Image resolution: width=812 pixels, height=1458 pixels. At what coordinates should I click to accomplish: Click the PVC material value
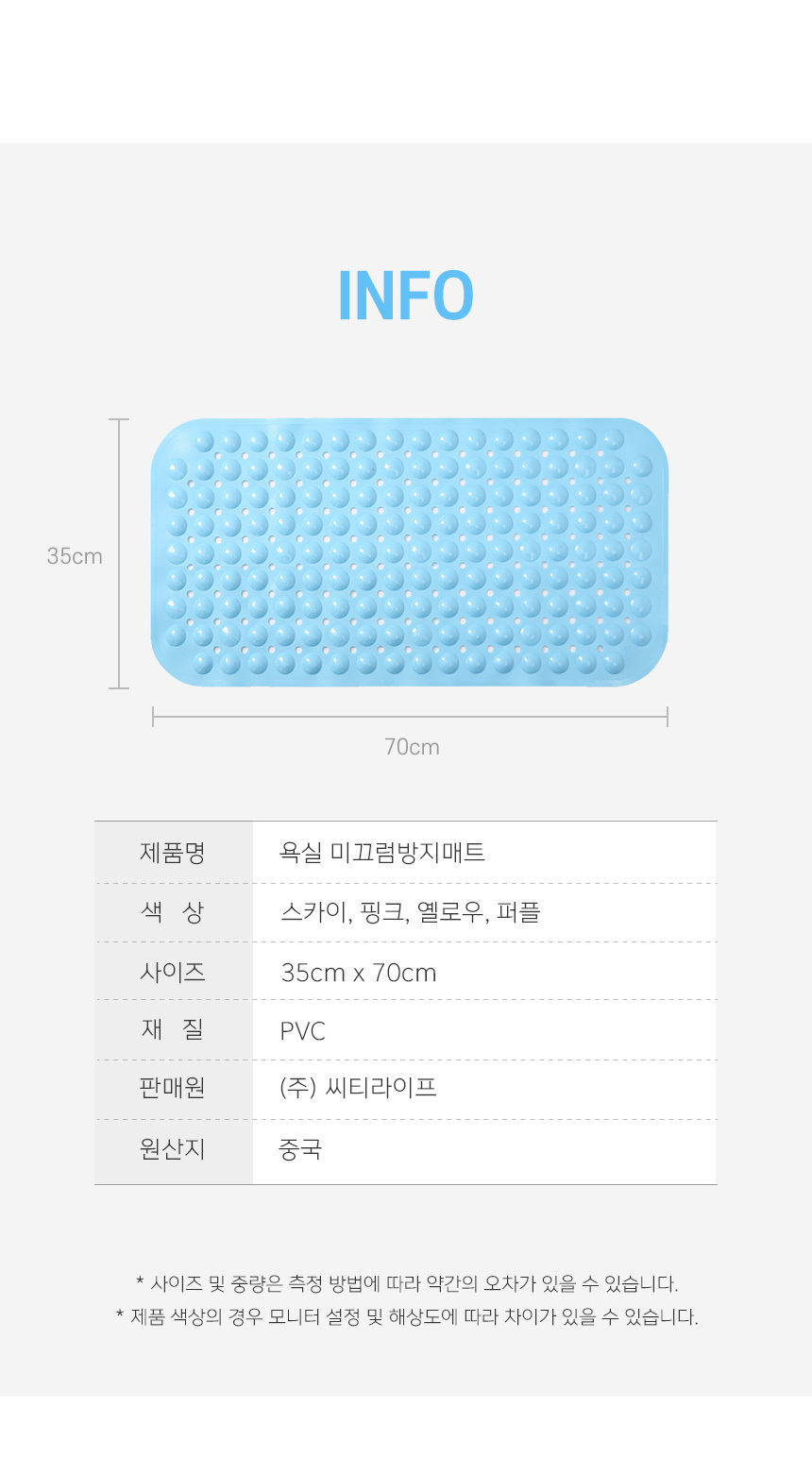(303, 1031)
